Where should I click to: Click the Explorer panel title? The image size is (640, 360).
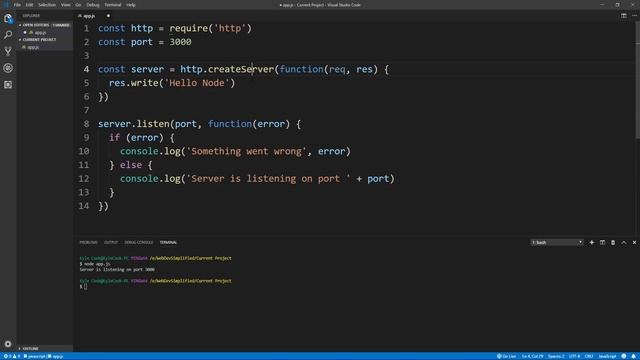coord(31,16)
